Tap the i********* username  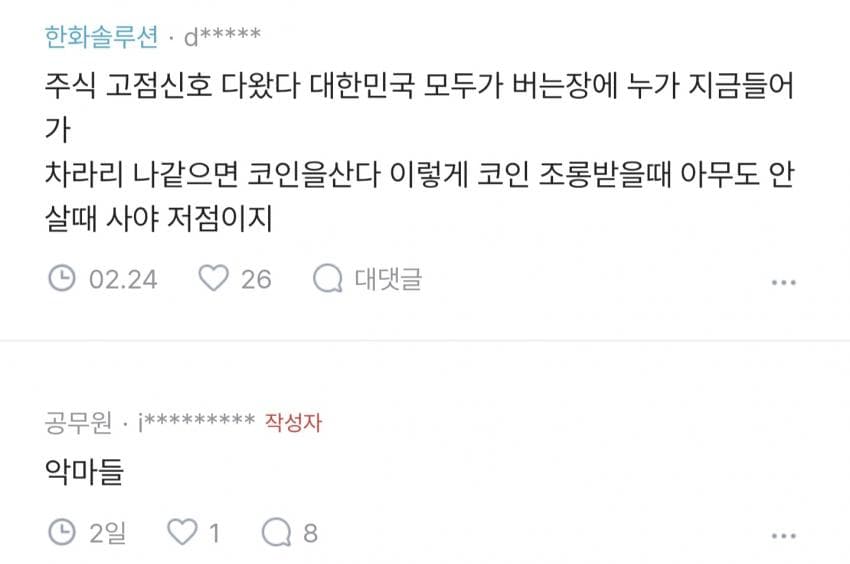coord(195,422)
